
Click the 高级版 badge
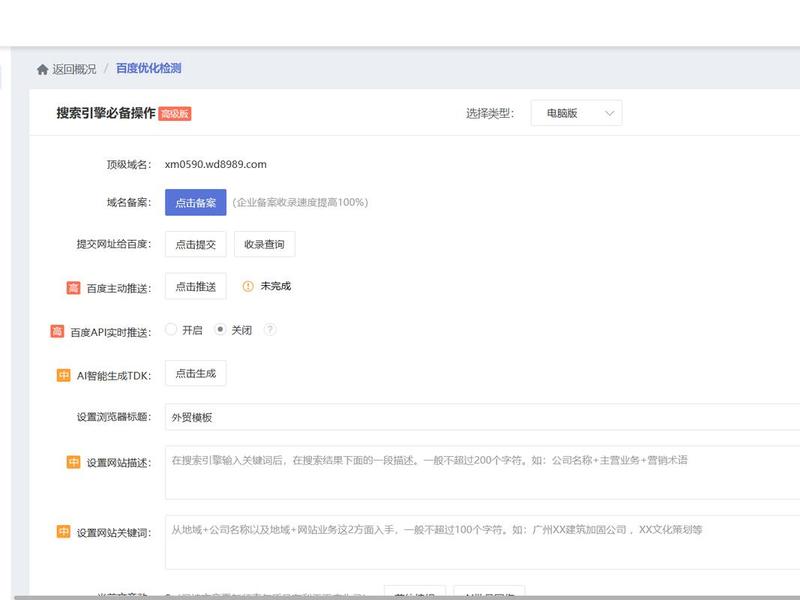[x=174, y=114]
